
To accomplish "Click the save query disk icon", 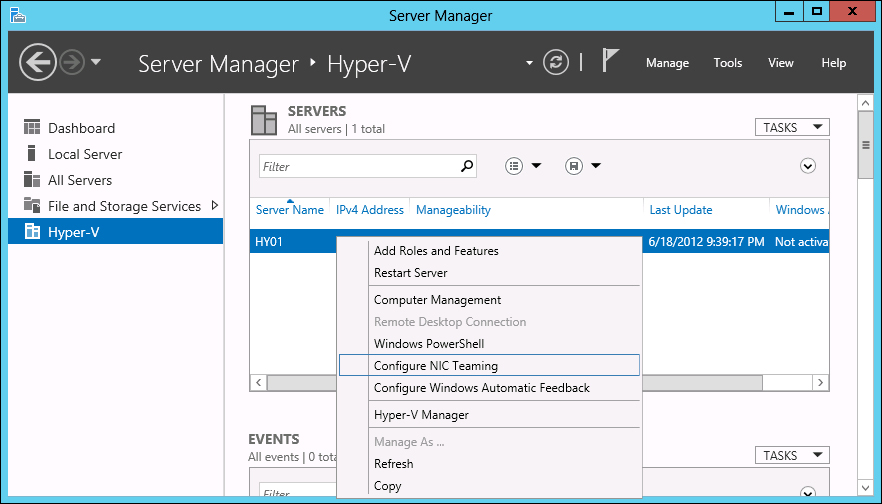I will tap(574, 166).
